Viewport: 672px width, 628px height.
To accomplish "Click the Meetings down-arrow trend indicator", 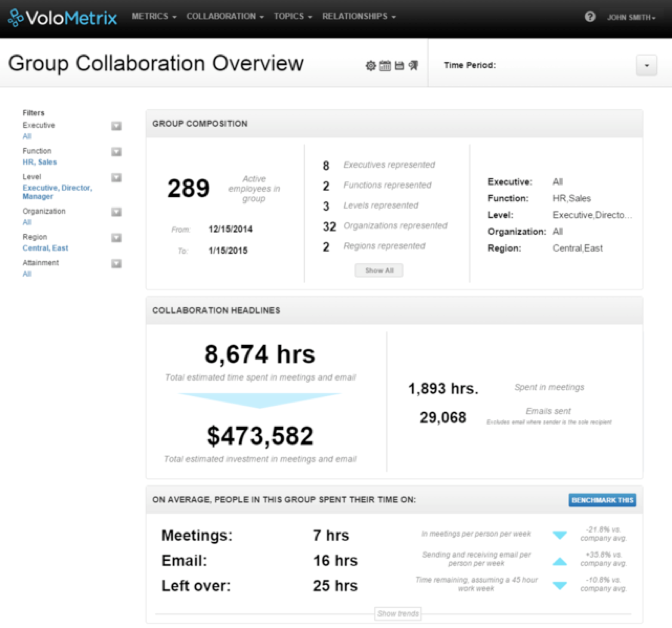I will pyautogui.click(x=560, y=536).
